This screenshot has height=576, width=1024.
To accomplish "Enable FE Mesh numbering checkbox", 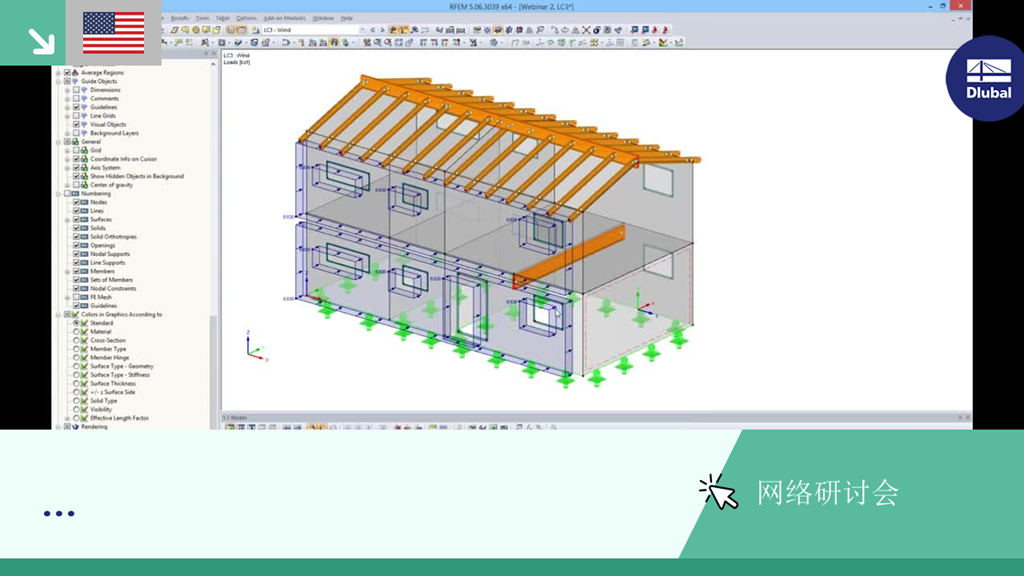I will pyautogui.click(x=76, y=297).
